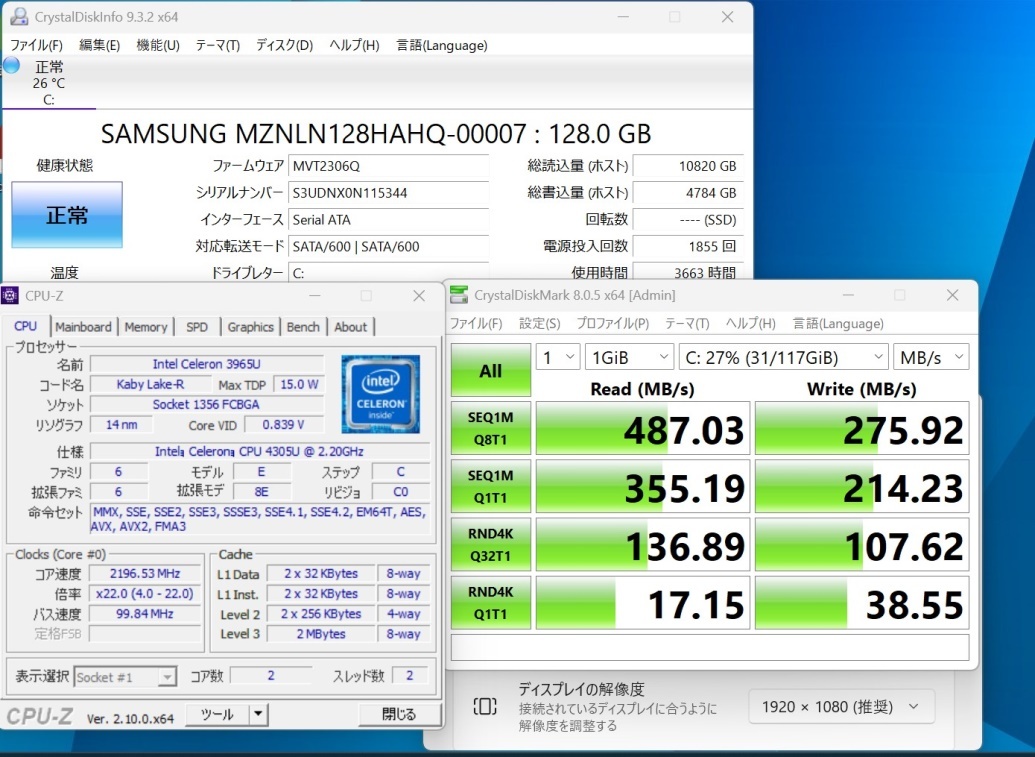
Task: Open the test size dropdown showing 1GiB
Action: (x=629, y=357)
